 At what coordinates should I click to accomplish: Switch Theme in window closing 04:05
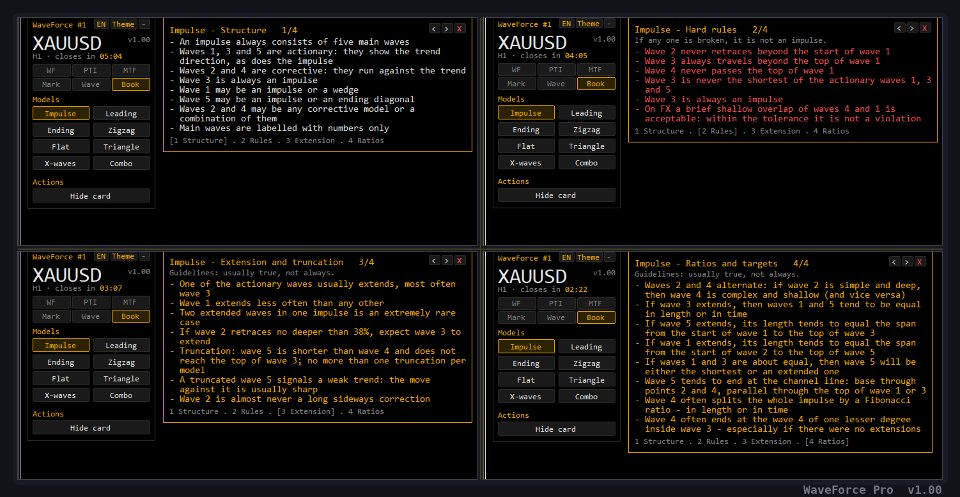[x=588, y=24]
